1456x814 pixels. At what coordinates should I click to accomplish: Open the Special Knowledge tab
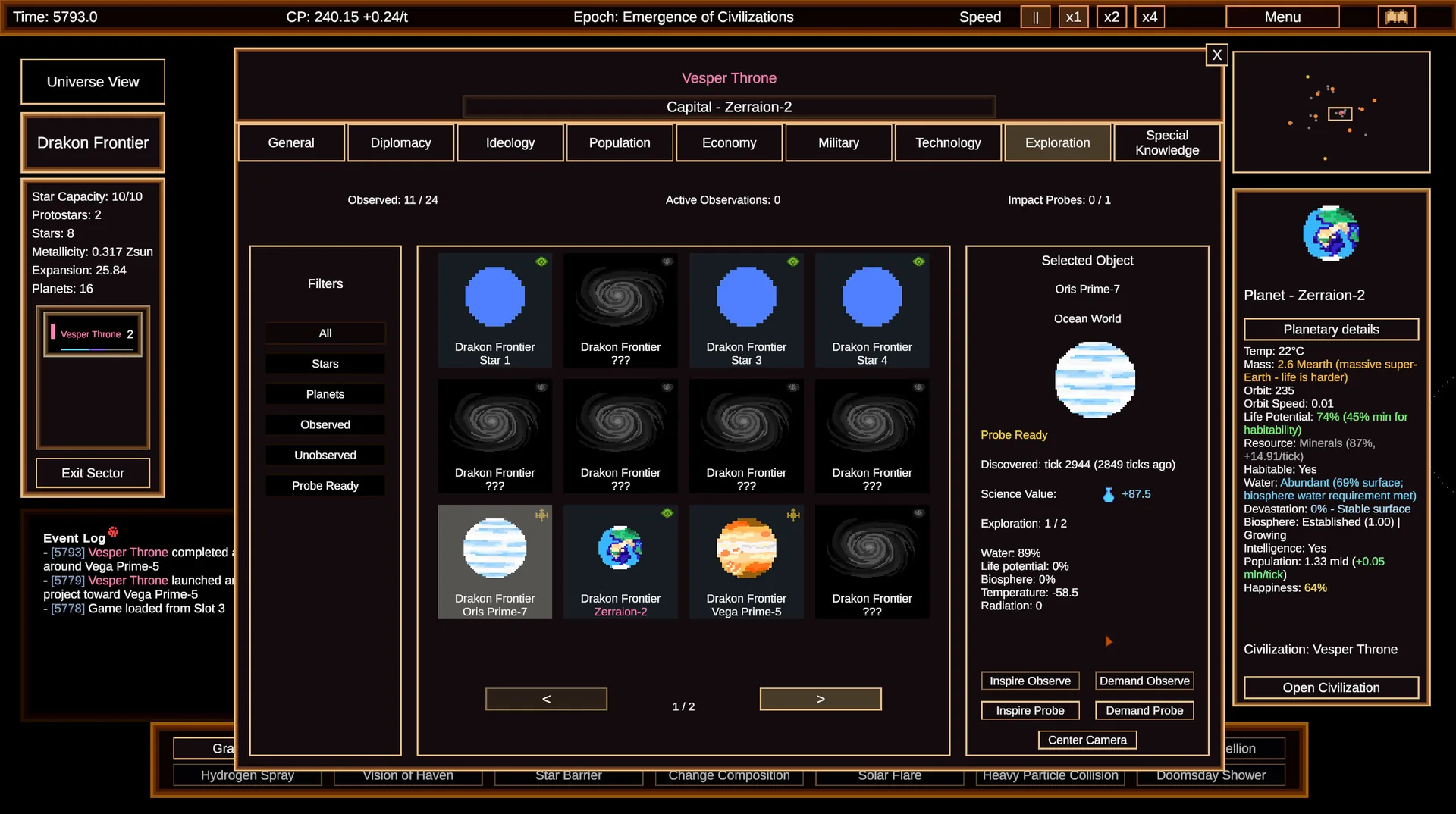1167,142
